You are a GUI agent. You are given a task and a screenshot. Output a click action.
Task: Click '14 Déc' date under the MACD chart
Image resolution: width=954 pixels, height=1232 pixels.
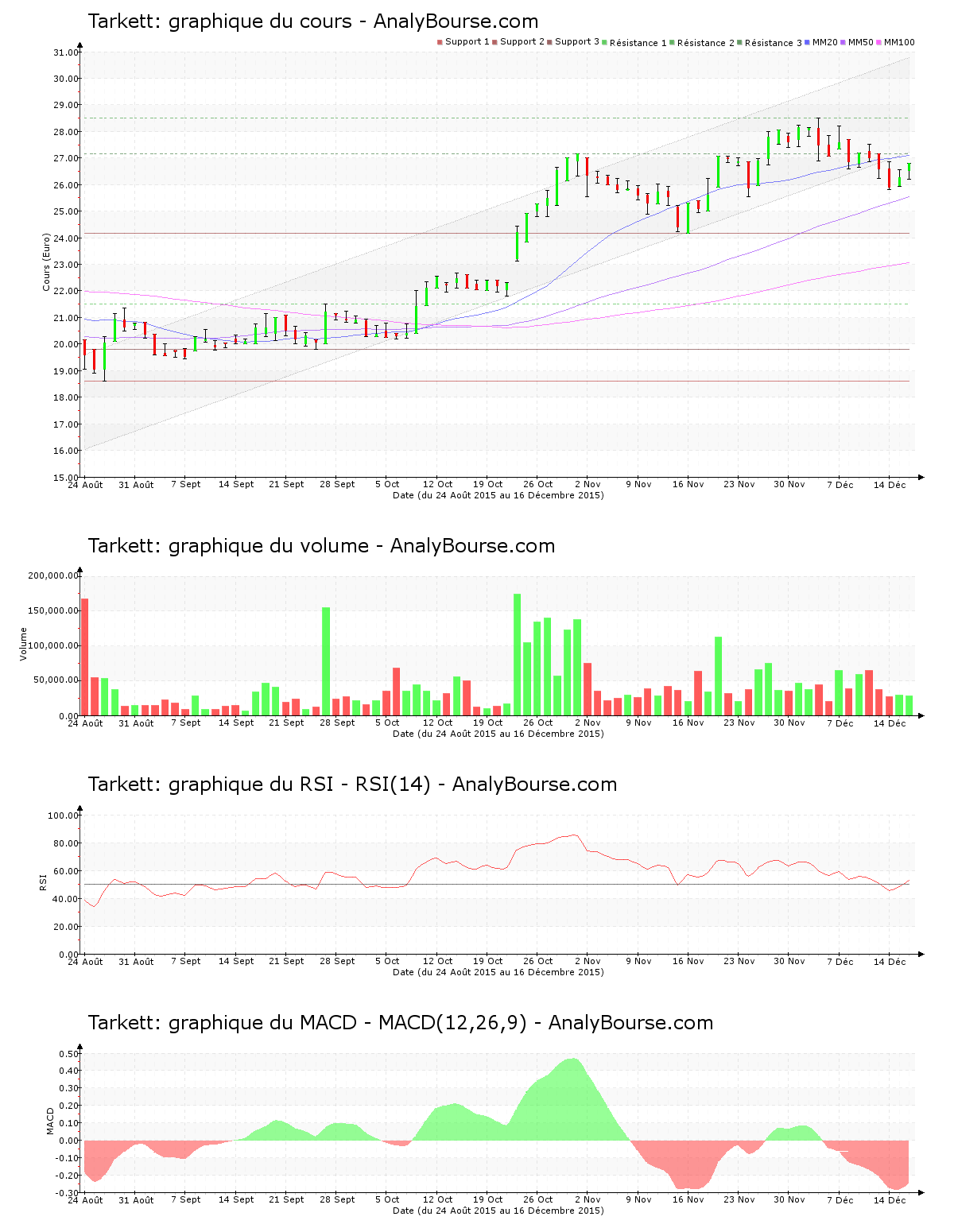coord(890,1200)
